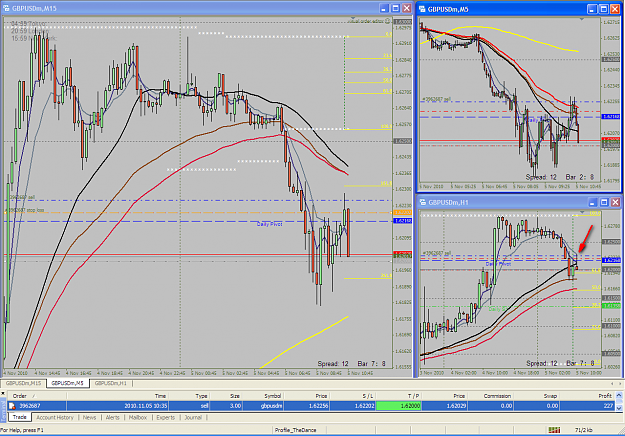Minimize the GBPUSDm,H1 chart window

point(592,202)
